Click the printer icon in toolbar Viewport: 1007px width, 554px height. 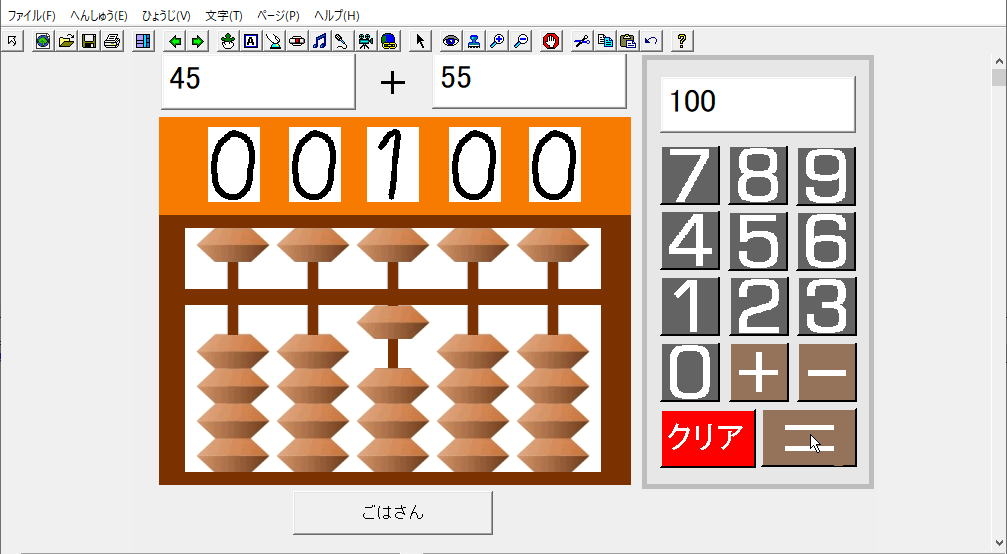112,41
